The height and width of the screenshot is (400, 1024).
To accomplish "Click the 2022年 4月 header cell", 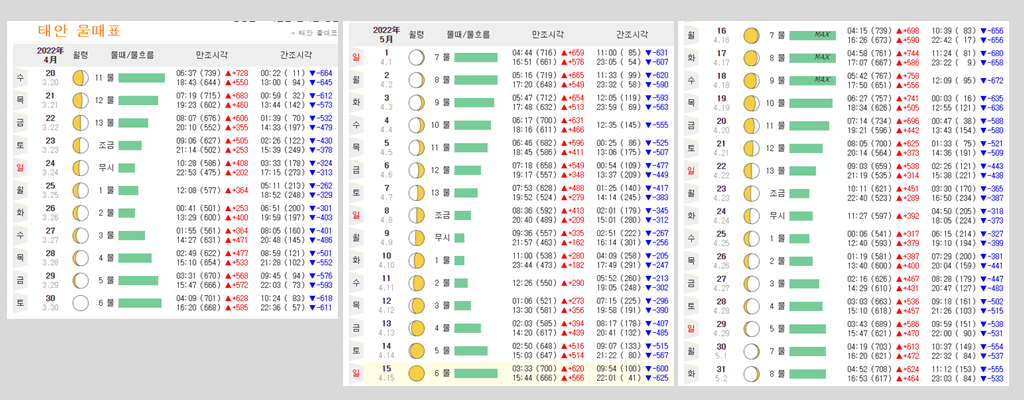I will click(50, 55).
